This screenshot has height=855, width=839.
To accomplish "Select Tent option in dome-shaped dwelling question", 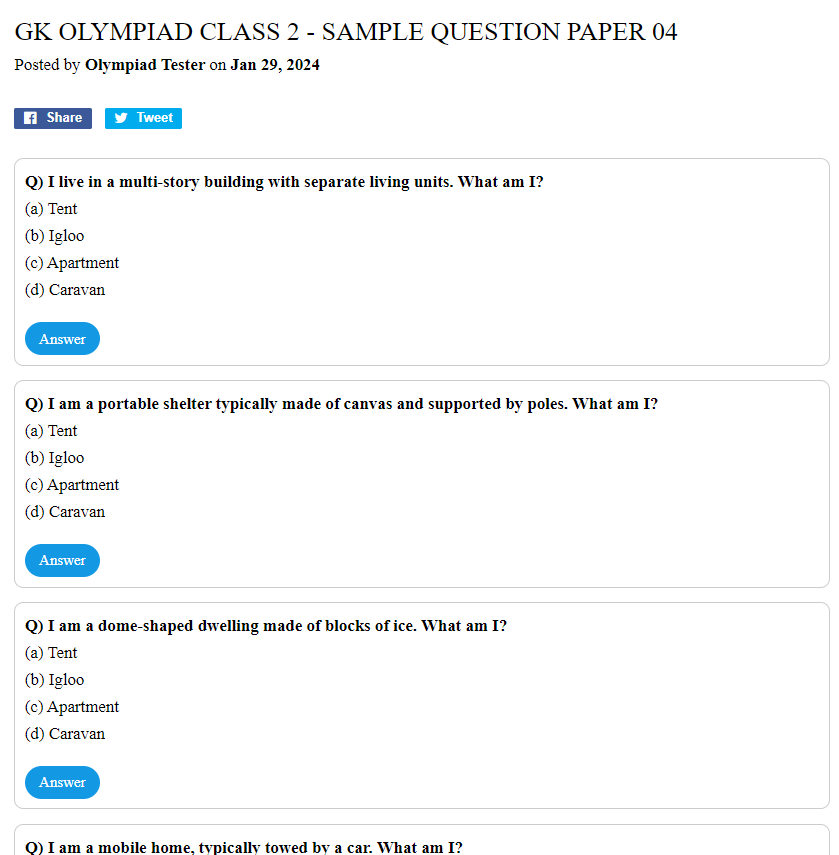I will point(51,653).
